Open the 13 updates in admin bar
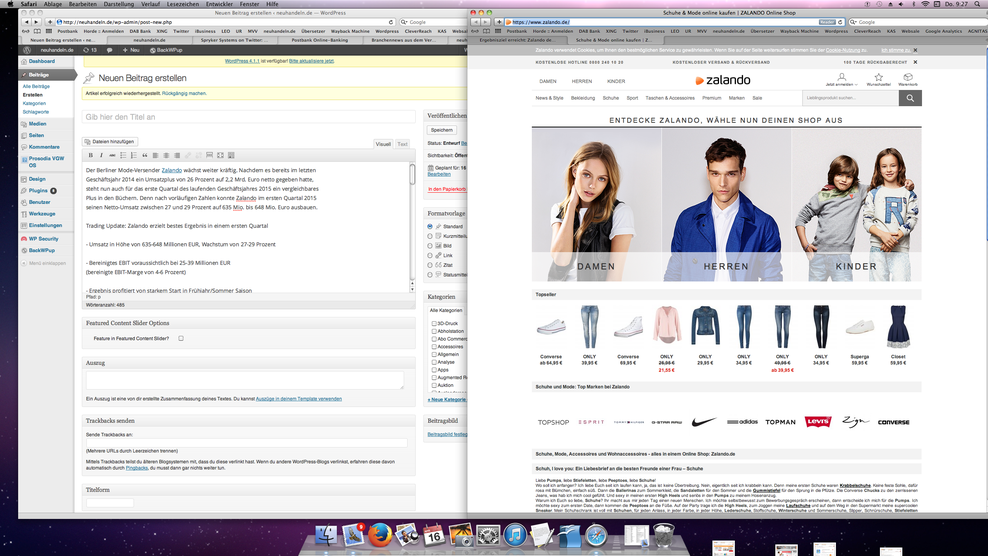This screenshot has width=988, height=556. 90,50
